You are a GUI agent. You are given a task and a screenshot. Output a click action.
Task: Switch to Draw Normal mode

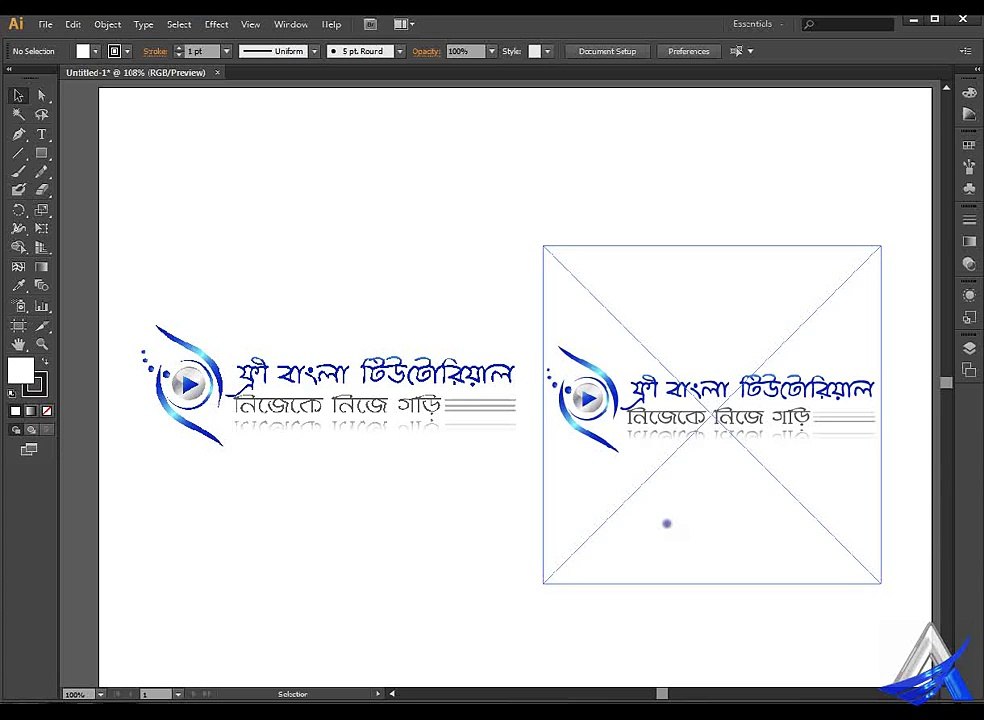[16, 430]
